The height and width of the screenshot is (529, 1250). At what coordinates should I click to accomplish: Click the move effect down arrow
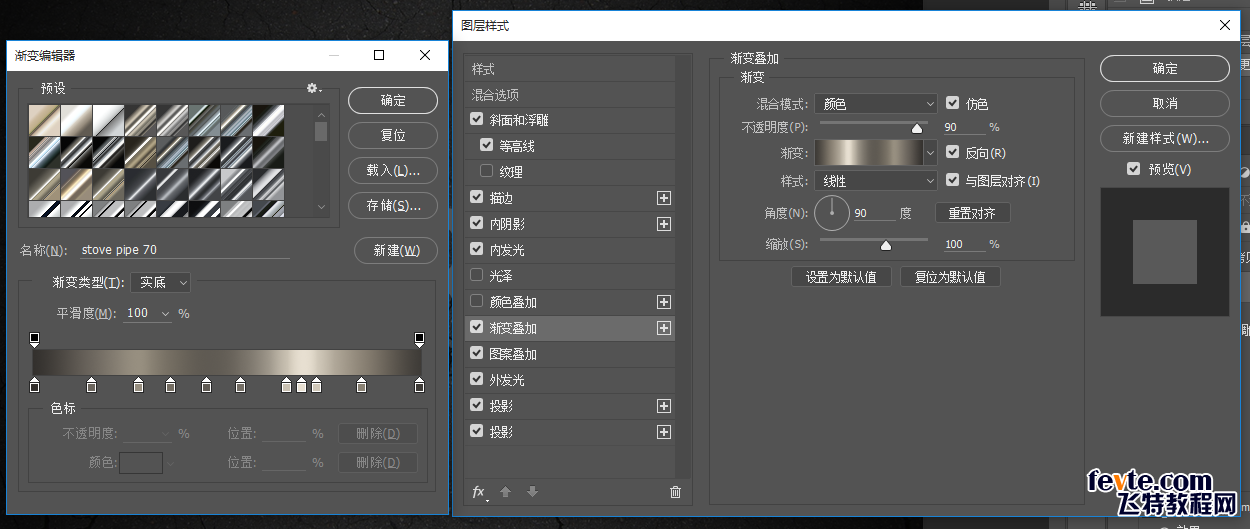coord(532,492)
